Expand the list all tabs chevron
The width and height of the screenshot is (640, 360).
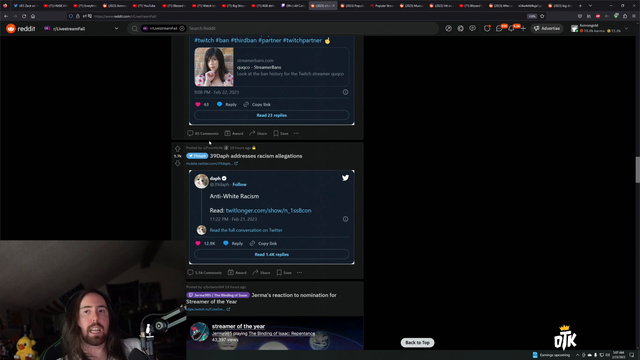(x=590, y=6)
